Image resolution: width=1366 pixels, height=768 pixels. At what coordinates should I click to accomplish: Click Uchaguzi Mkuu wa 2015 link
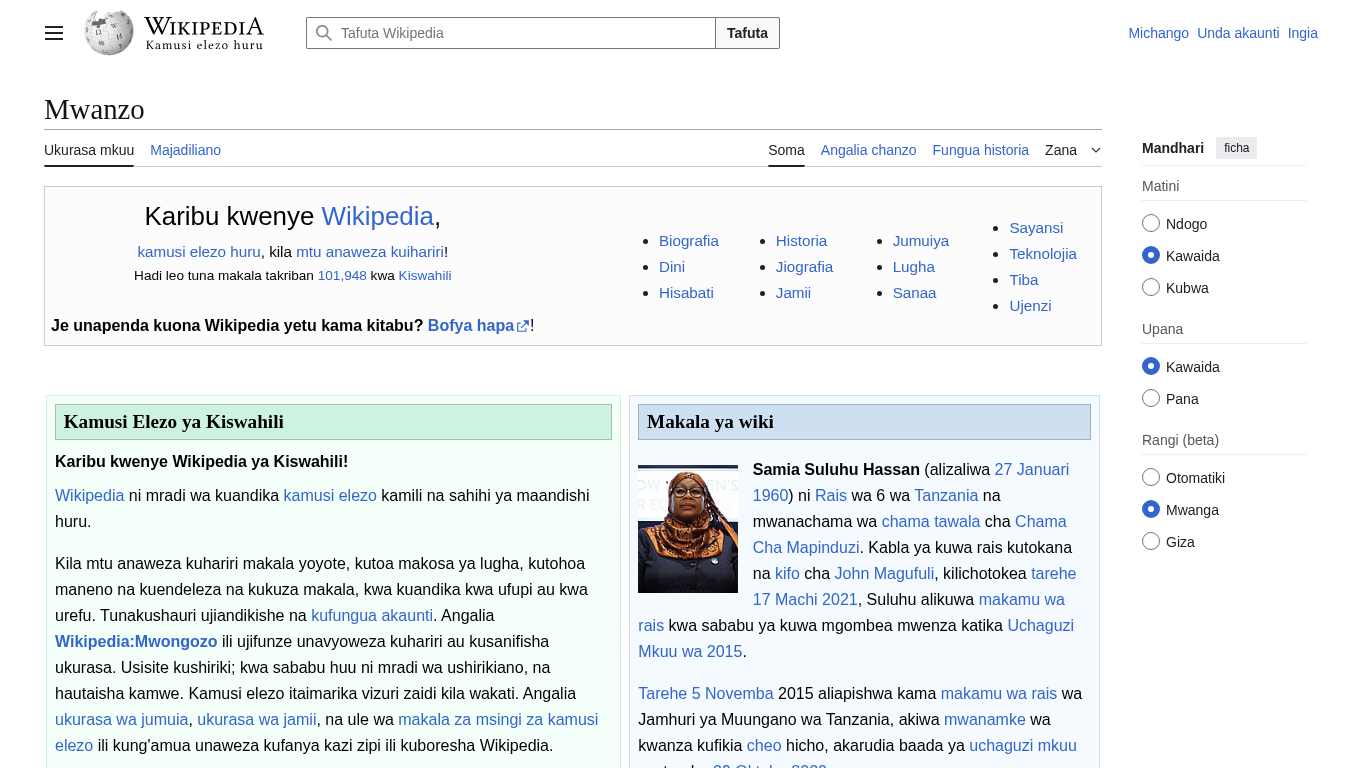[856, 639]
